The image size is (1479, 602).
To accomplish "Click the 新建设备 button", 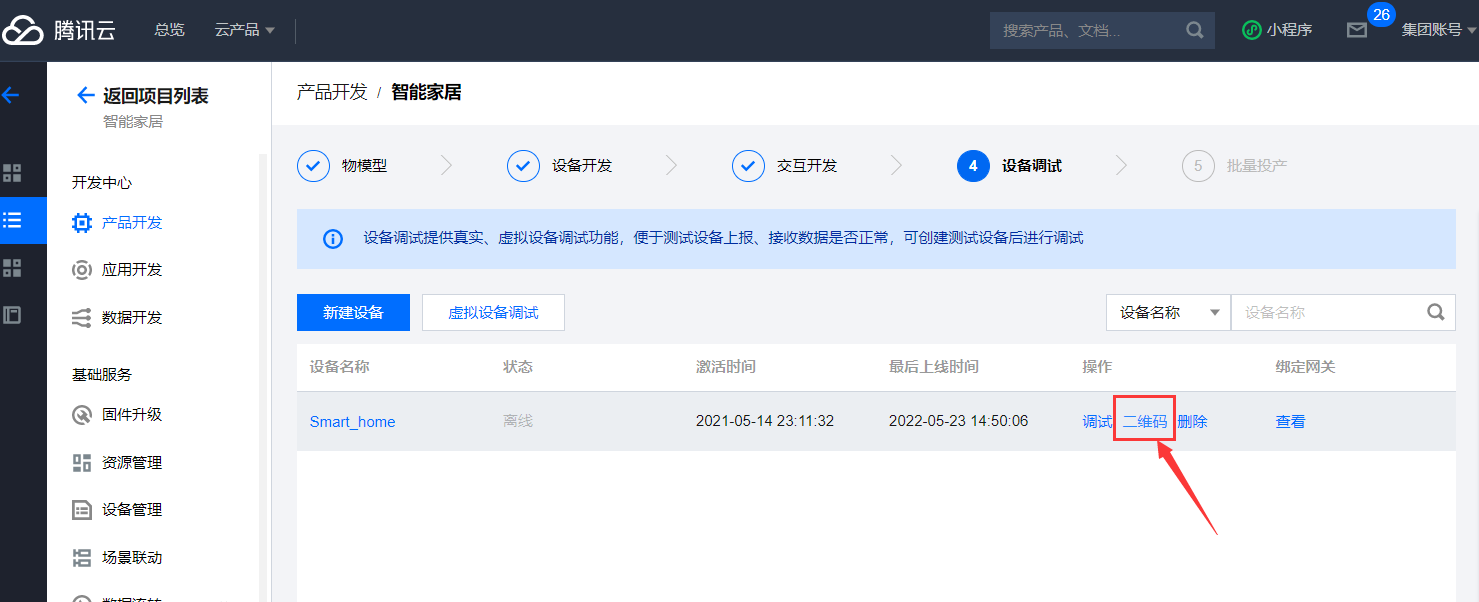I will 353,312.
